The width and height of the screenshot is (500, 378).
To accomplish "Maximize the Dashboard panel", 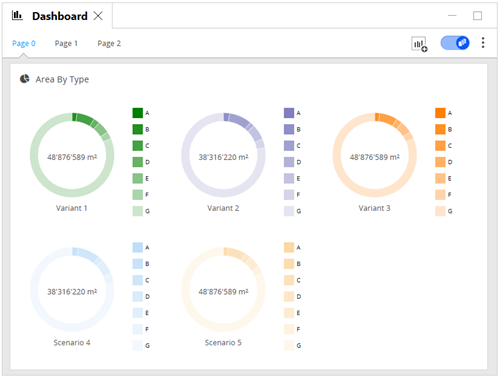I will pyautogui.click(x=477, y=16).
